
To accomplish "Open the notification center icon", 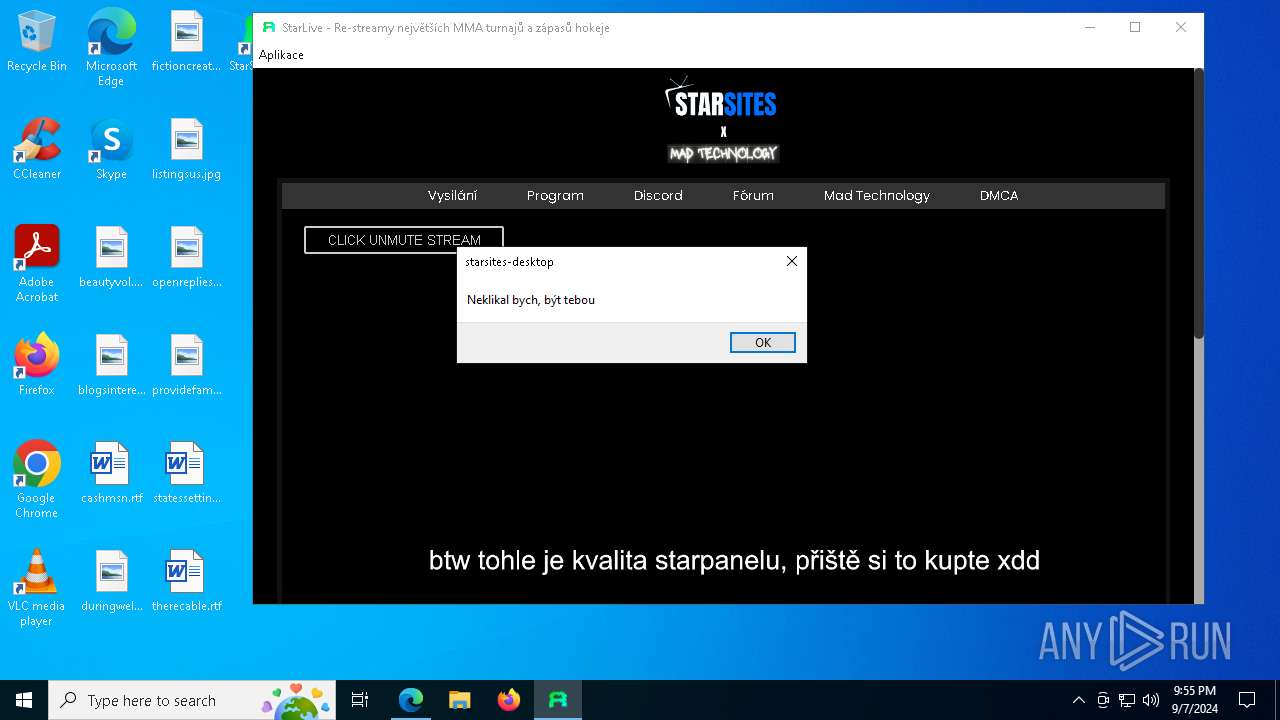I will (1247, 700).
